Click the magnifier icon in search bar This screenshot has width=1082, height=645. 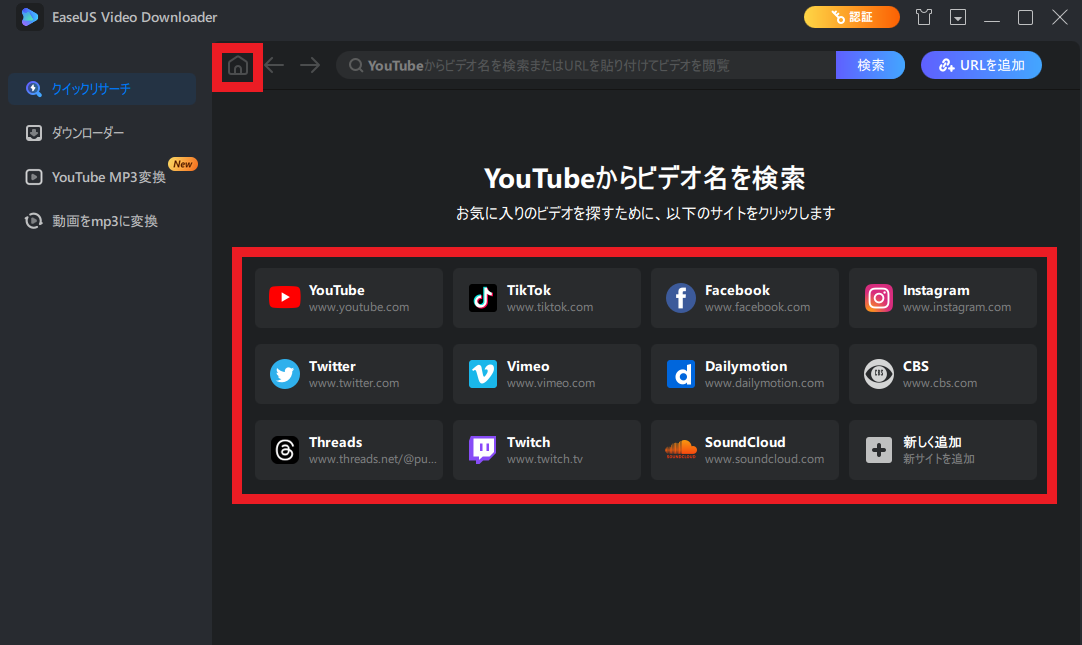[x=355, y=66]
